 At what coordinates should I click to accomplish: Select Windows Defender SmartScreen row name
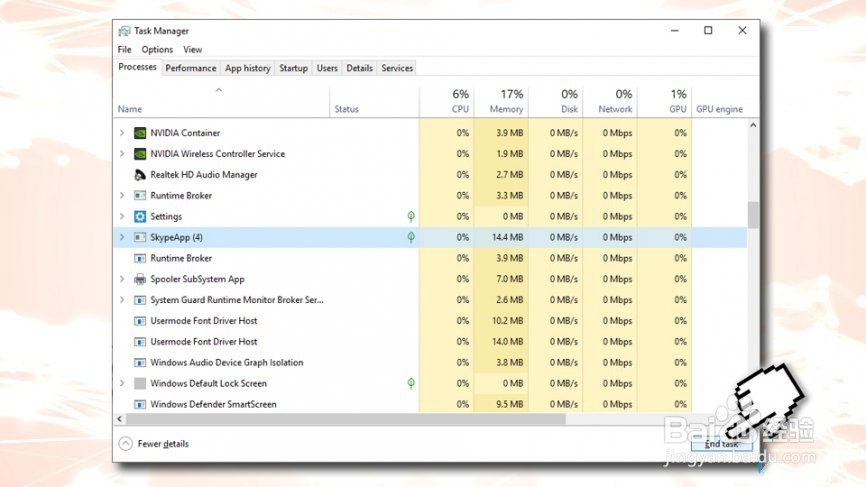(x=213, y=404)
